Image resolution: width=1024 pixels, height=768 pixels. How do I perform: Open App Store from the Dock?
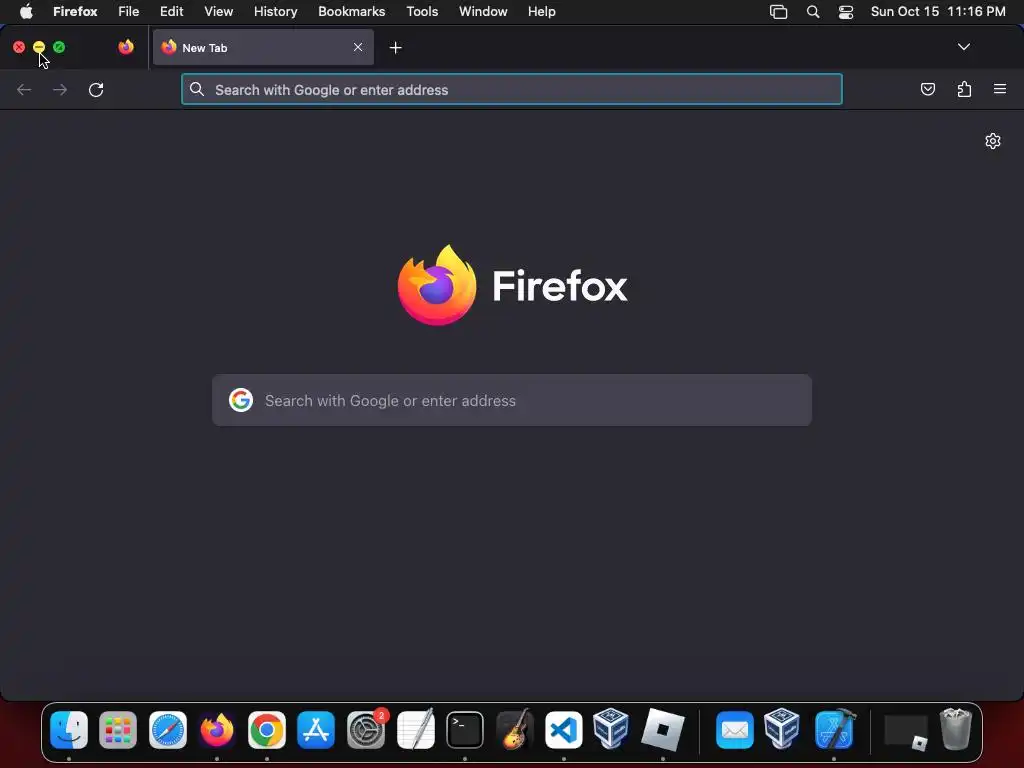316,729
